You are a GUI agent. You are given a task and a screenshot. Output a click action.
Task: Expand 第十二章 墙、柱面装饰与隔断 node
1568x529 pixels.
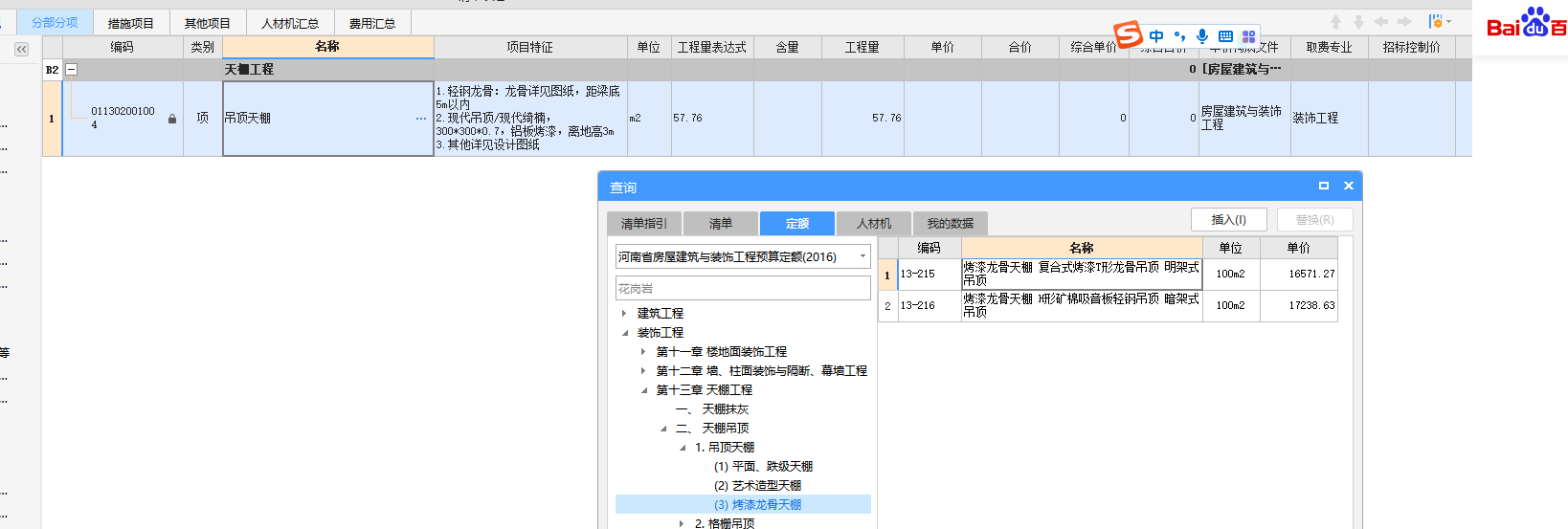(643, 371)
